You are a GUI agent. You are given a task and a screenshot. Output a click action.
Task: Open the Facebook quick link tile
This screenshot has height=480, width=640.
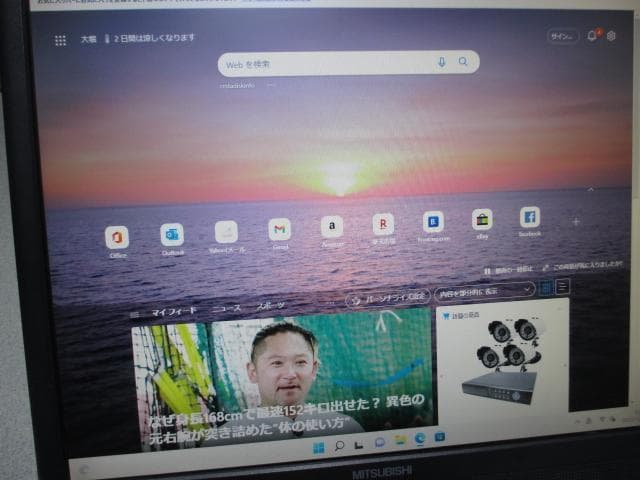click(530, 221)
